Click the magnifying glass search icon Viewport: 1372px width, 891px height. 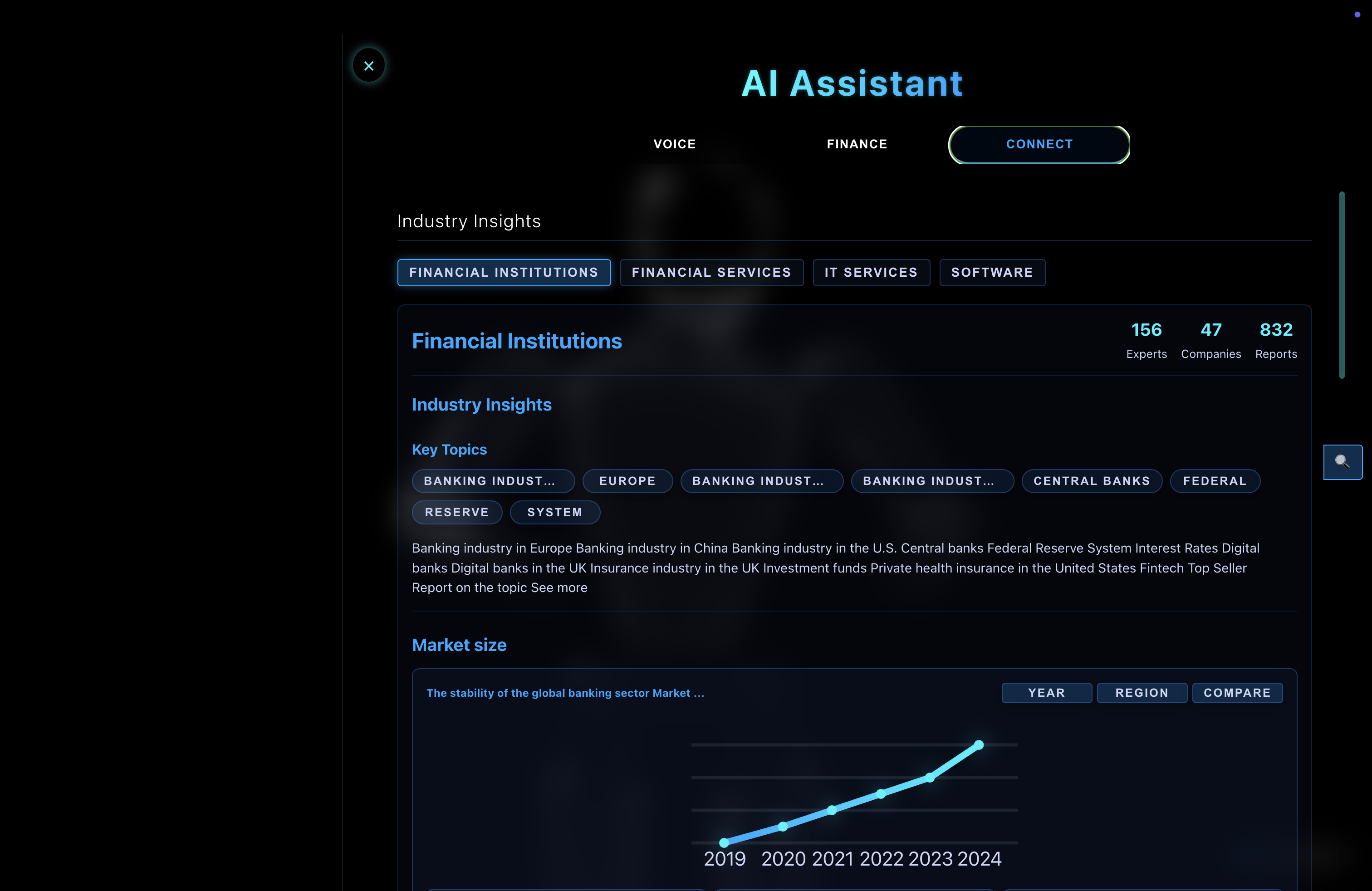click(x=1342, y=462)
